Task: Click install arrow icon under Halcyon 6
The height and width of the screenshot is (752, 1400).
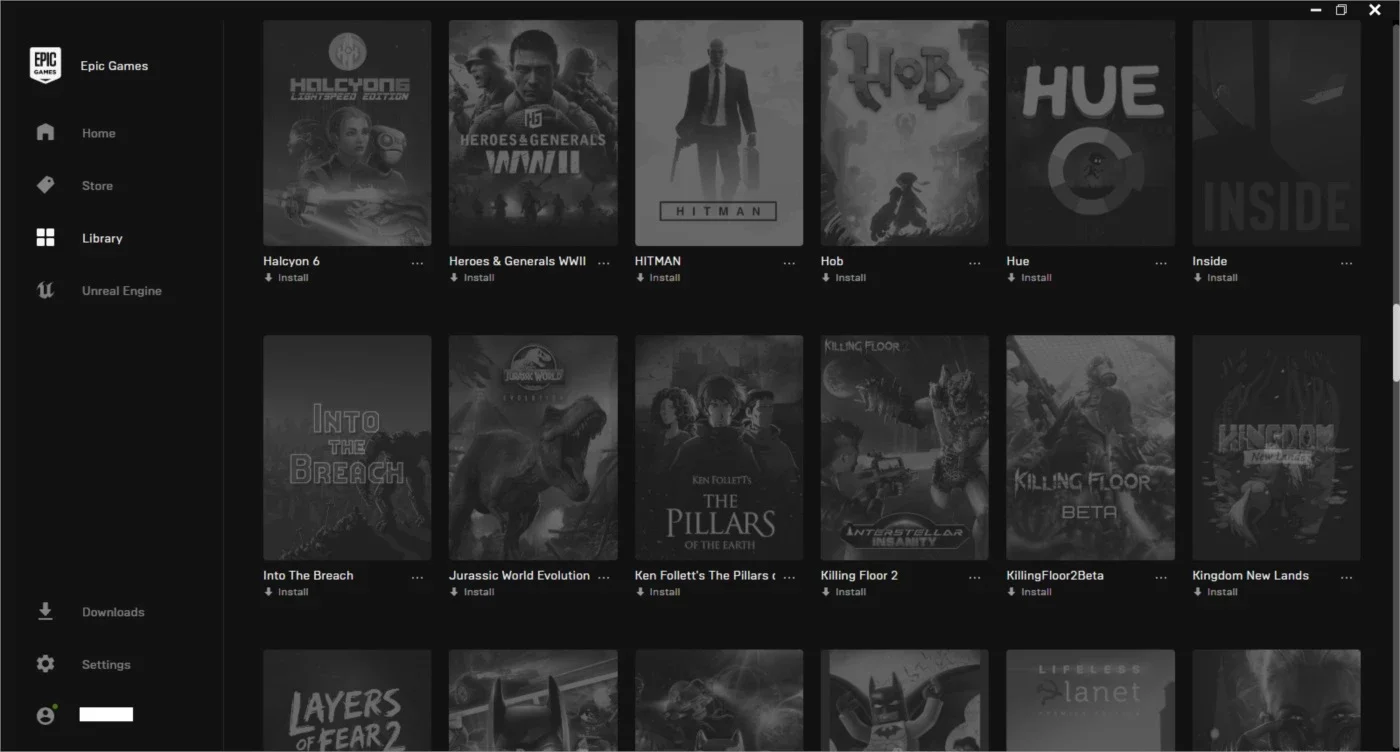Action: click(268, 278)
